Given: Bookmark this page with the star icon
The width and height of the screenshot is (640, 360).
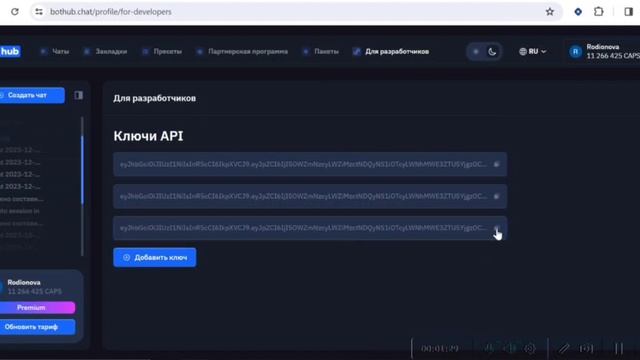Looking at the screenshot, I should point(550,12).
